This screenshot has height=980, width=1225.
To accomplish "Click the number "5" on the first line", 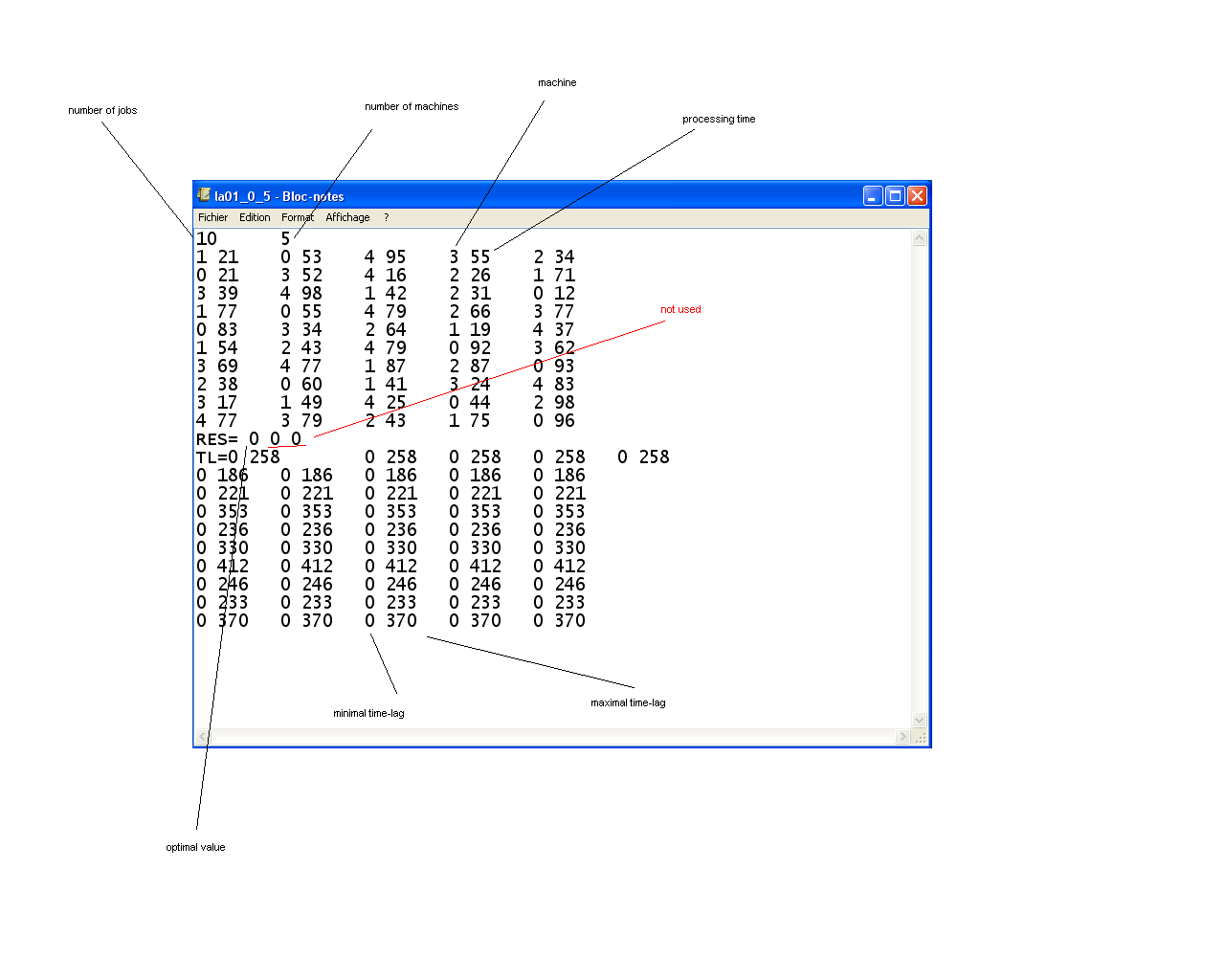I will (x=285, y=239).
